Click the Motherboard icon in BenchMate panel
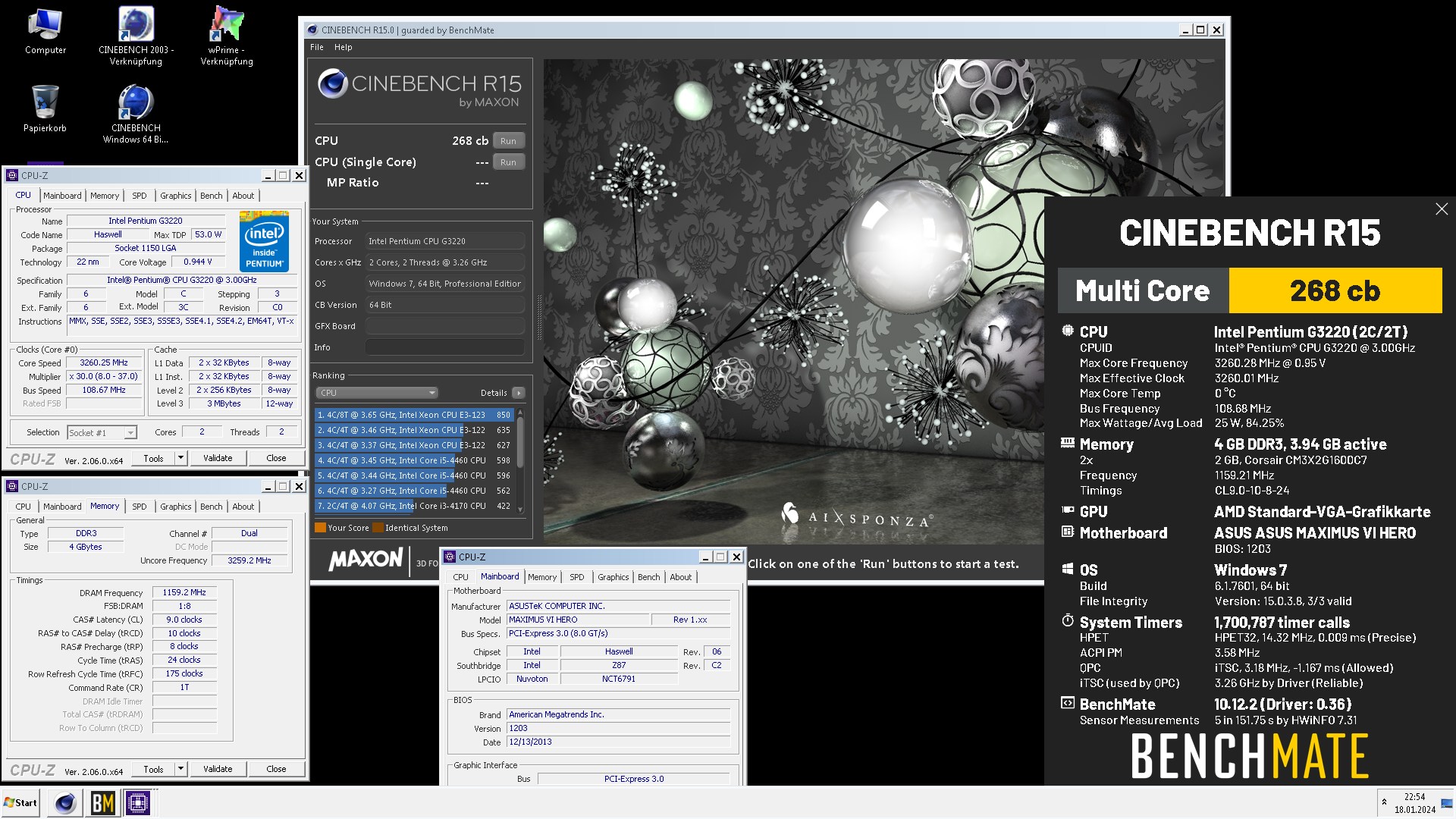The width and height of the screenshot is (1456, 819). pyautogui.click(x=1068, y=532)
